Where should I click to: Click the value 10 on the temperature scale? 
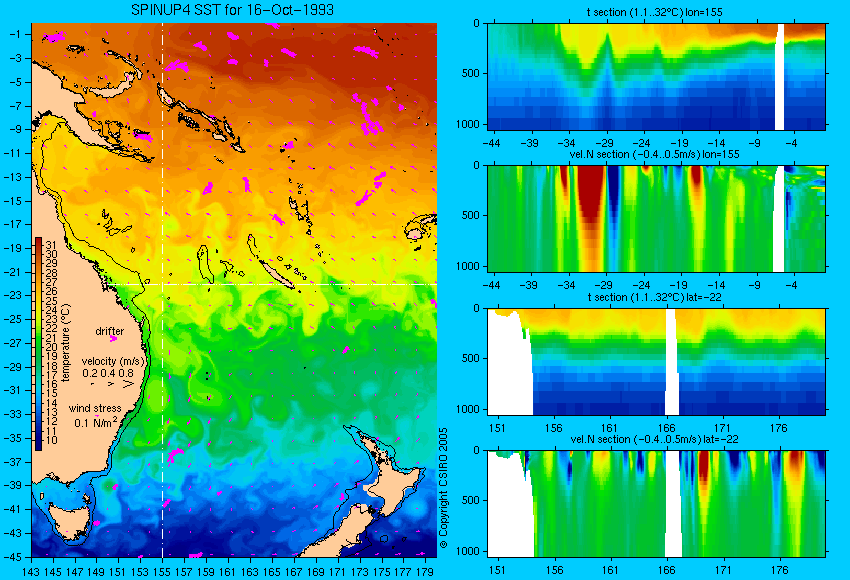coord(51,440)
